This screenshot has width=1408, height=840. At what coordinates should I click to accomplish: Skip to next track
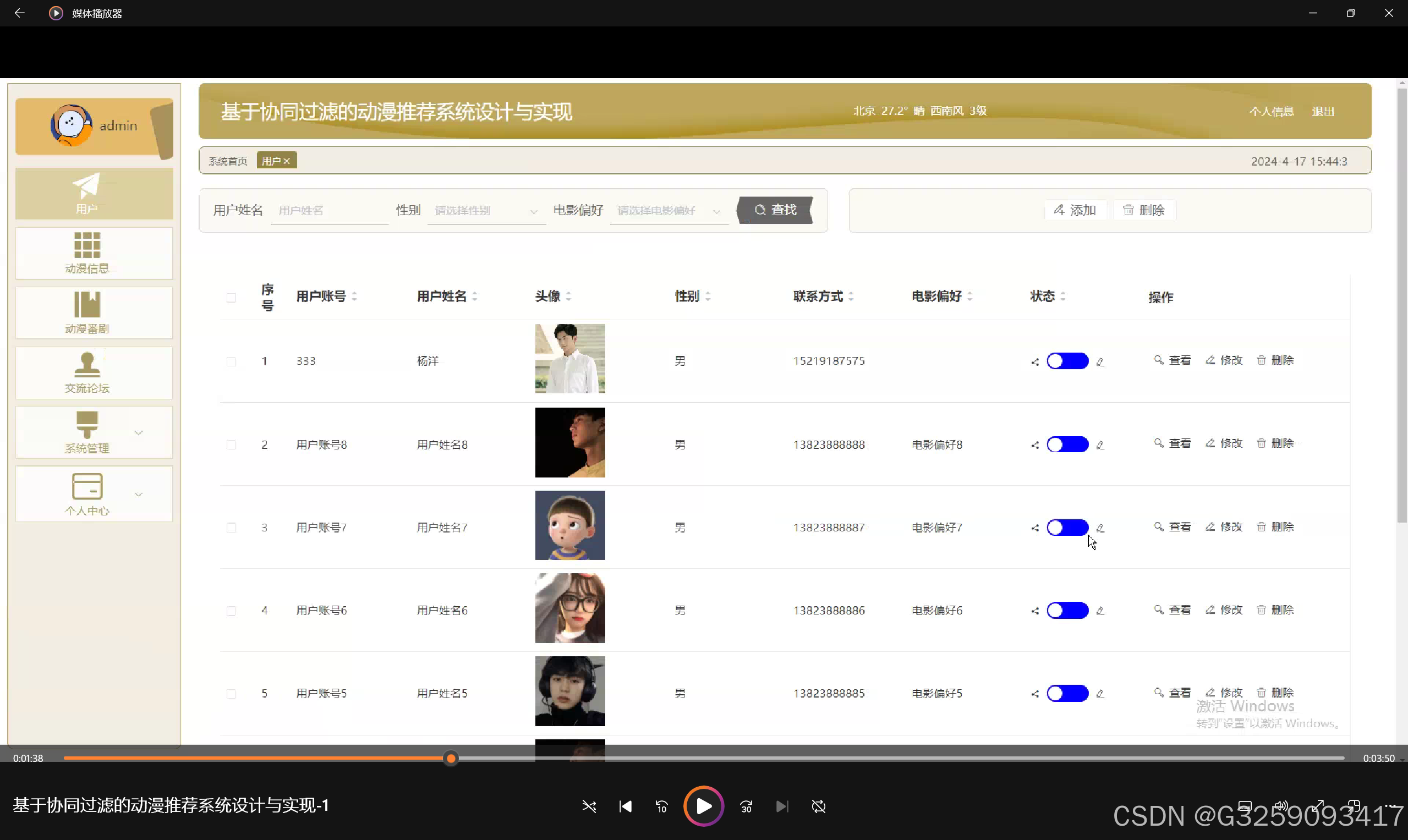pos(782,806)
